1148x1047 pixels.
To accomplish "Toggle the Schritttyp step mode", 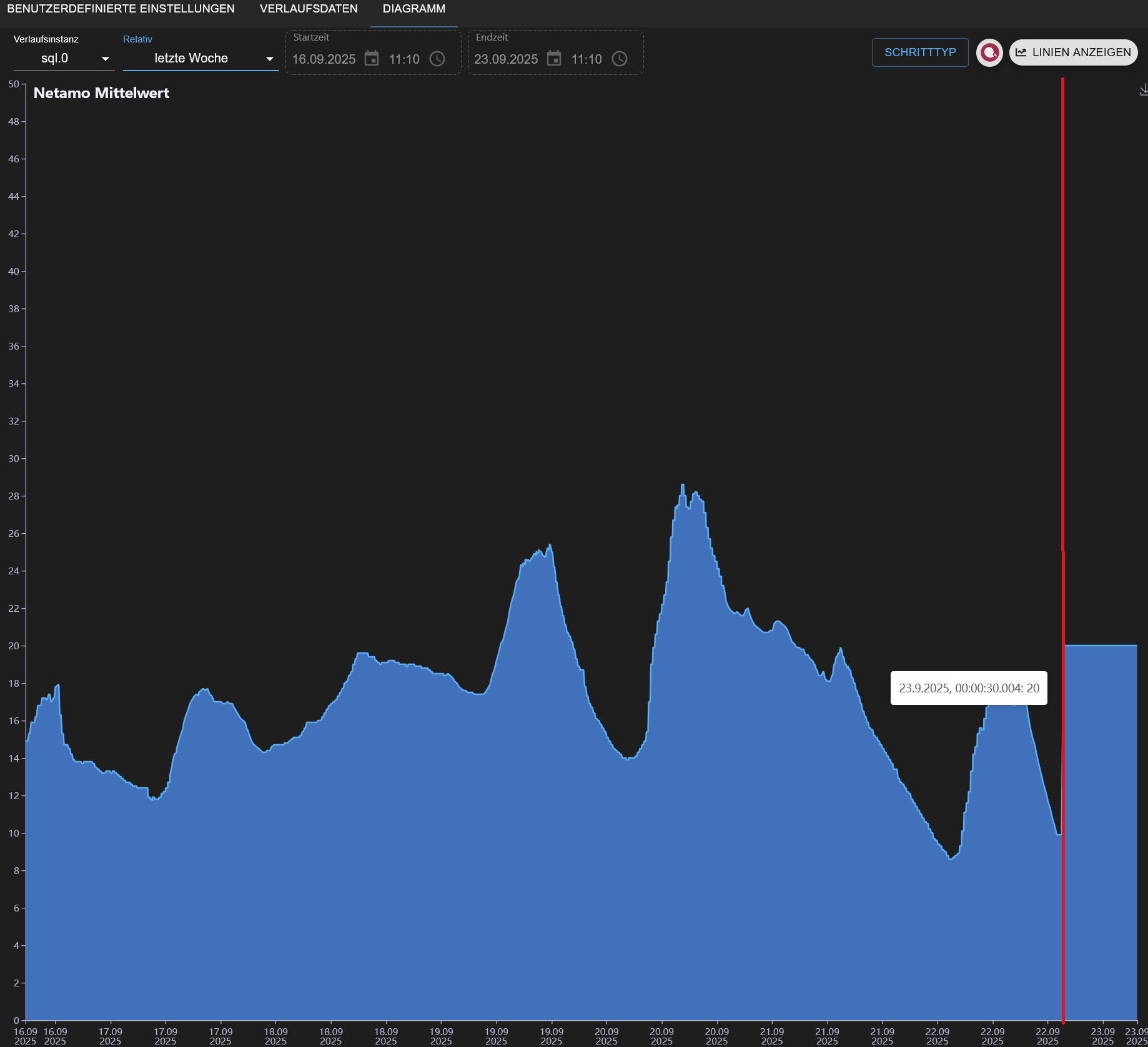I will [x=919, y=52].
